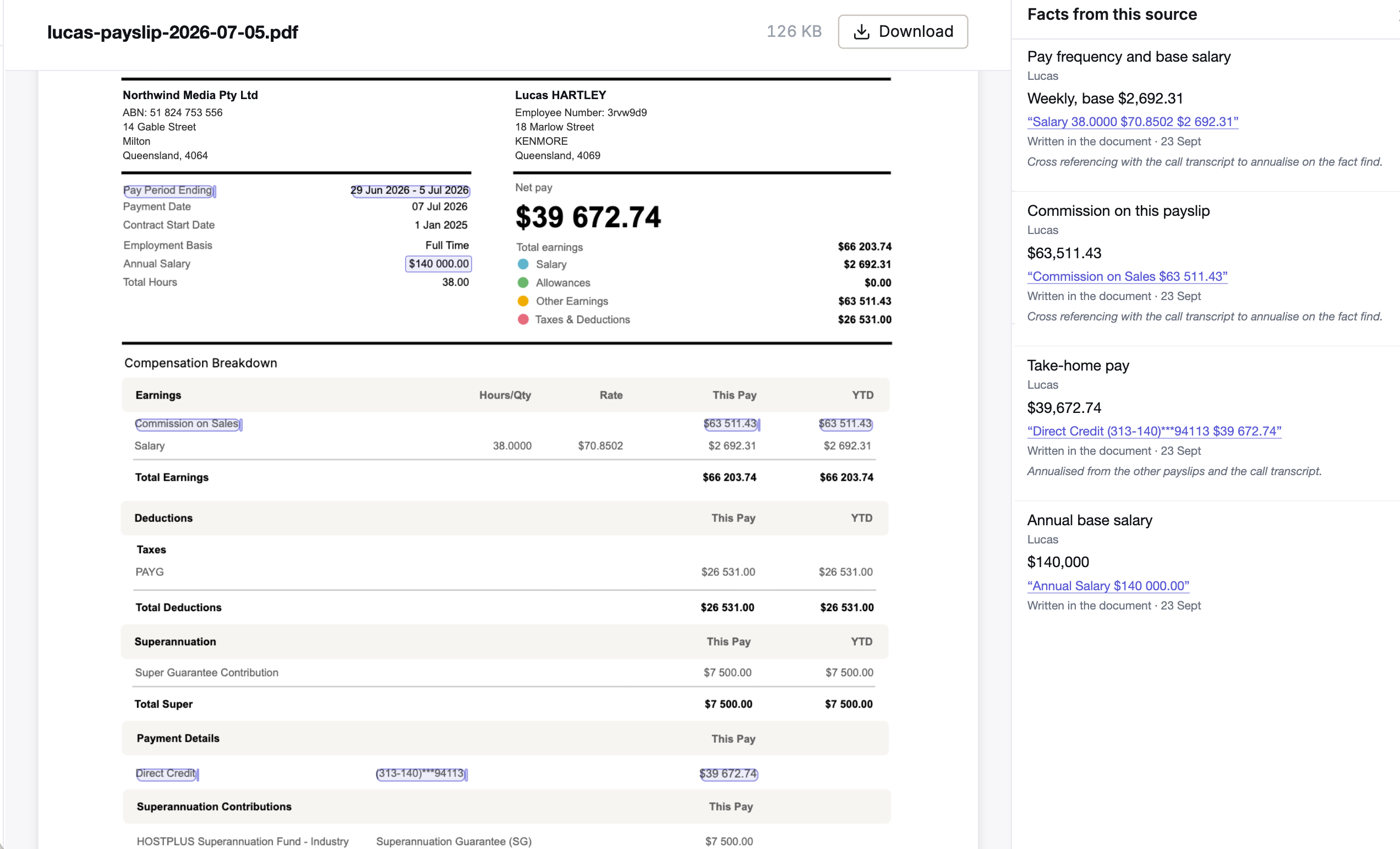Screen dimensions: 1400x849
Task: Click the green Allowances legend dot
Action: 523,282
